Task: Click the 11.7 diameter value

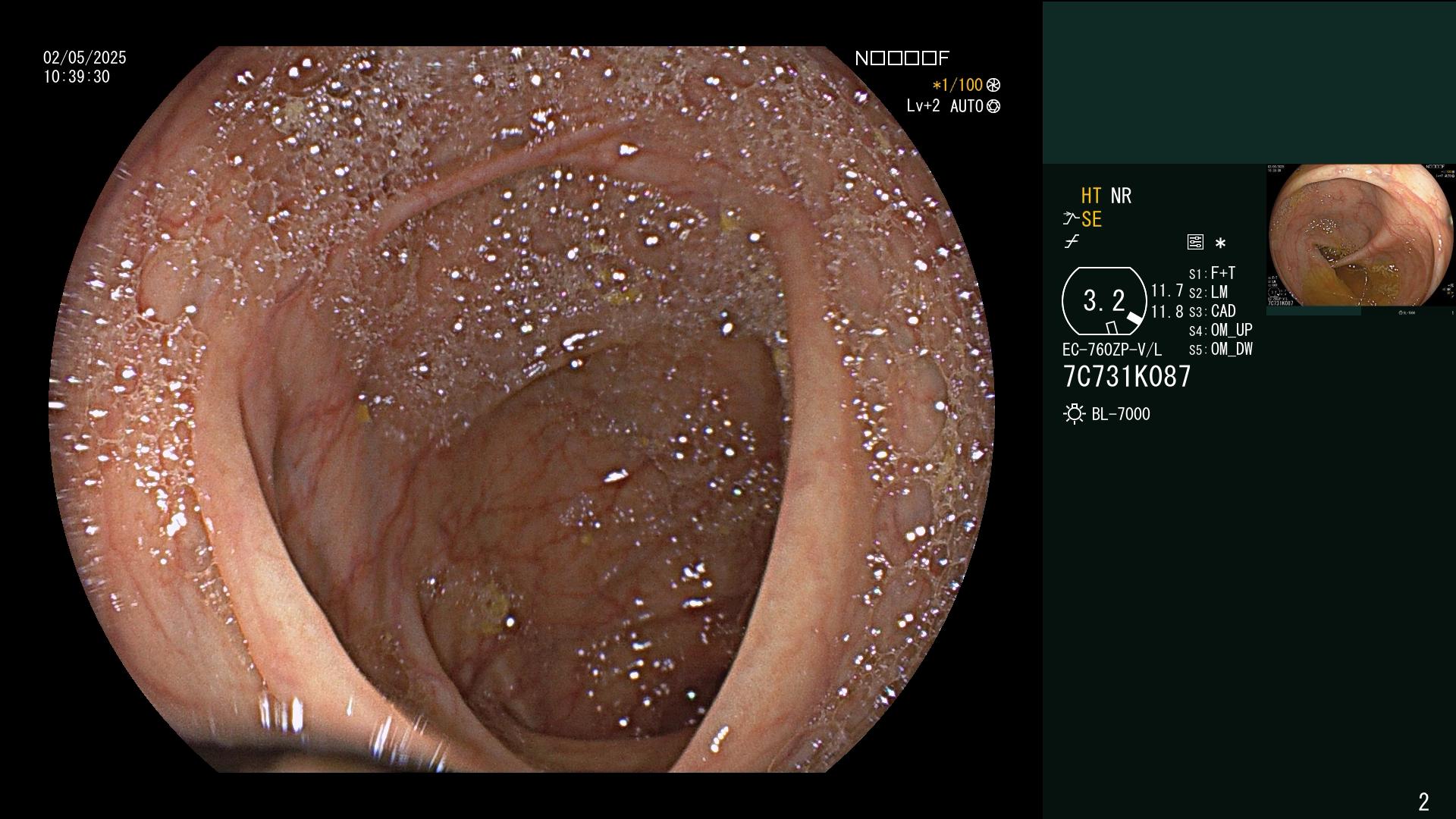Action: click(1167, 290)
